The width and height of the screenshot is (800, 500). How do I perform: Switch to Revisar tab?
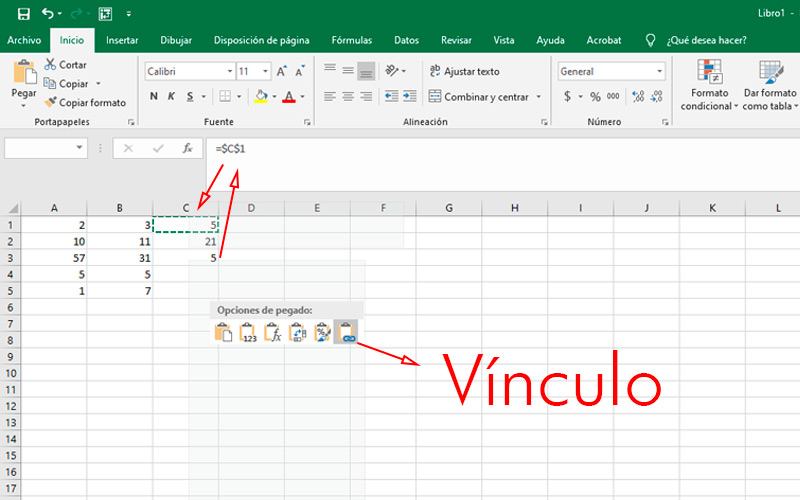point(456,40)
